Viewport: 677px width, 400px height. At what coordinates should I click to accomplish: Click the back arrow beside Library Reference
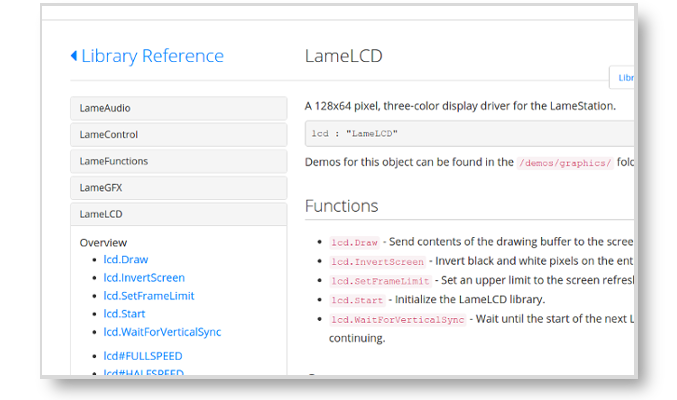(x=74, y=56)
